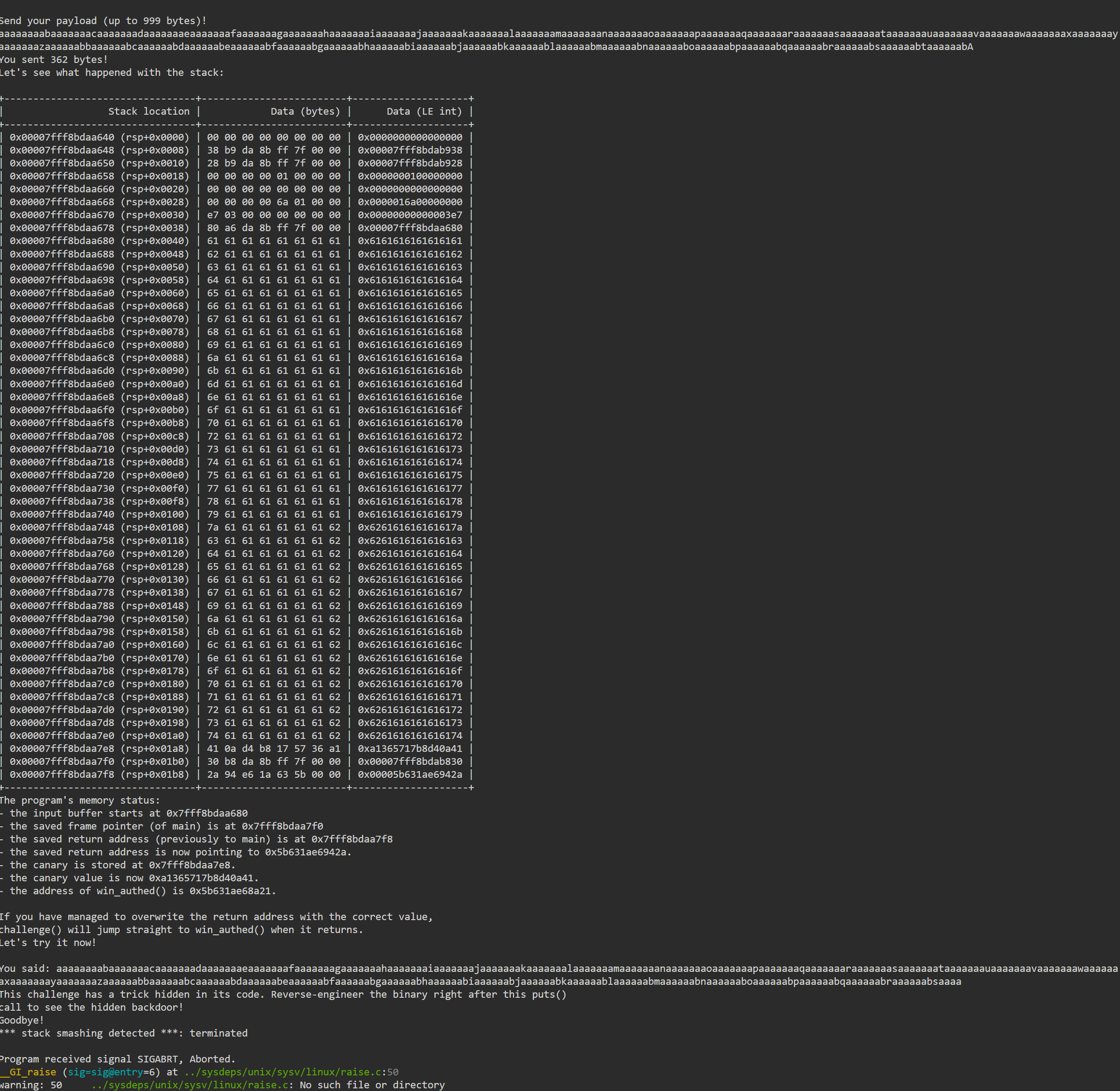Click the line 'The program's memory status:'
Viewport: 1120px width, 1091px height.
coord(80,801)
